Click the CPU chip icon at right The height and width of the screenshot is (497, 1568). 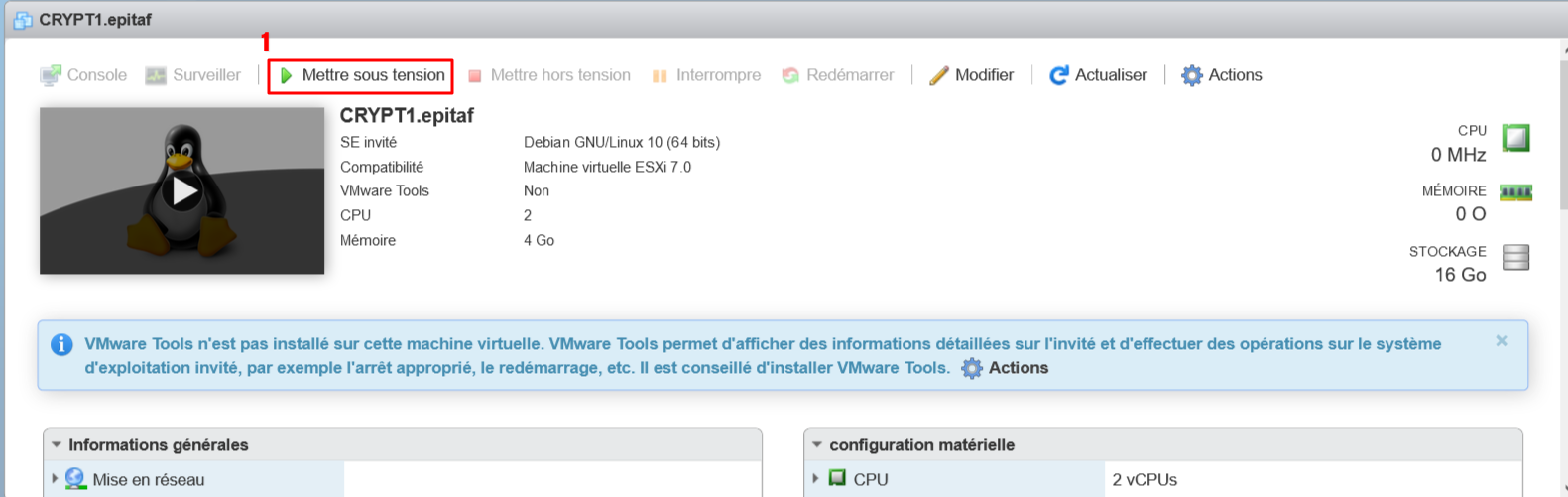pos(1515,138)
